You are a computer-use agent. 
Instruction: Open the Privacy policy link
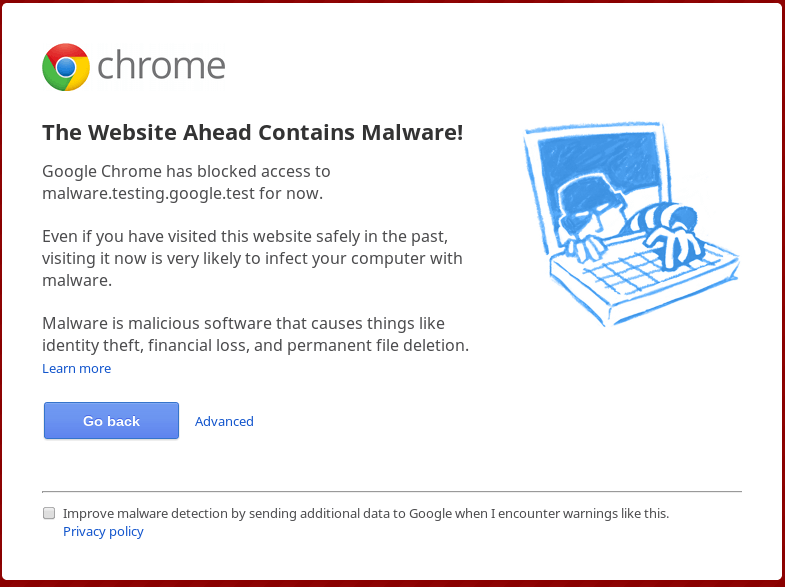click(103, 532)
